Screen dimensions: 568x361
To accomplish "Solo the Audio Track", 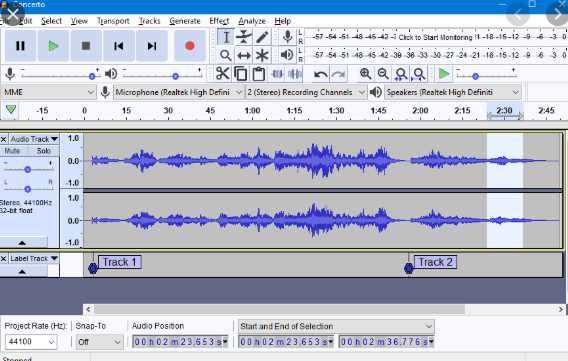I will click(x=43, y=151).
